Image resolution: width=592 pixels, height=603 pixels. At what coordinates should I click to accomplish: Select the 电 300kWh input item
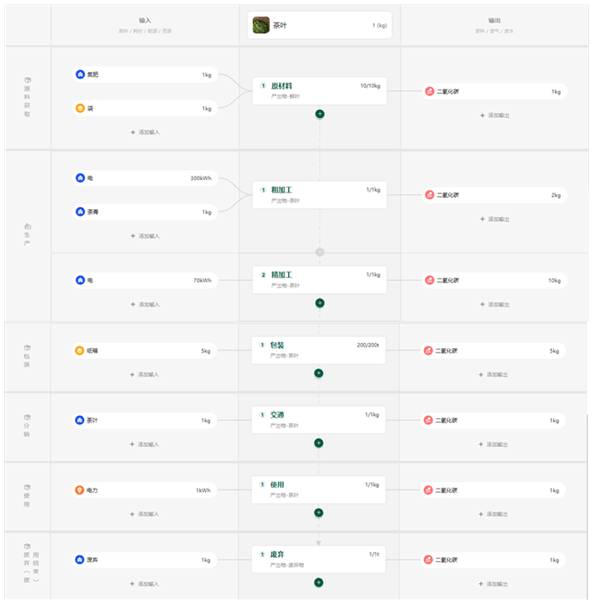coord(145,178)
